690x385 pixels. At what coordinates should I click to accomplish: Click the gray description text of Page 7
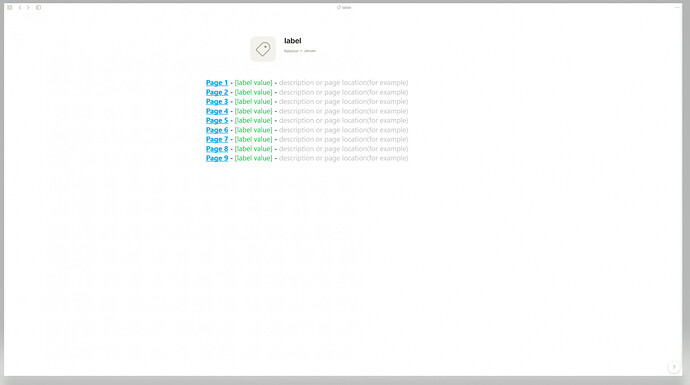pyautogui.click(x=343, y=139)
